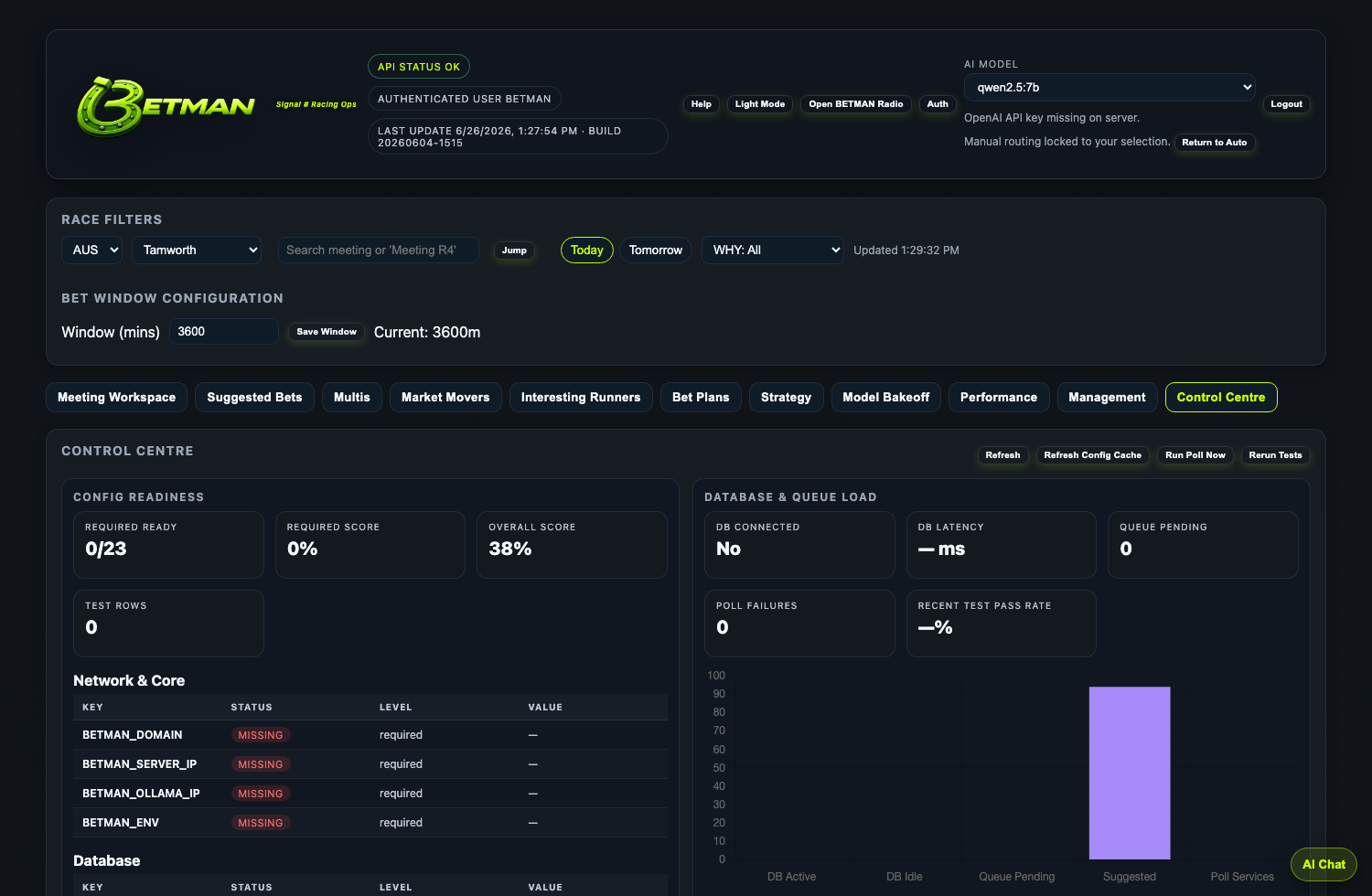Click the Required Score 0% card
The height and width of the screenshot is (896, 1372).
coord(370,545)
